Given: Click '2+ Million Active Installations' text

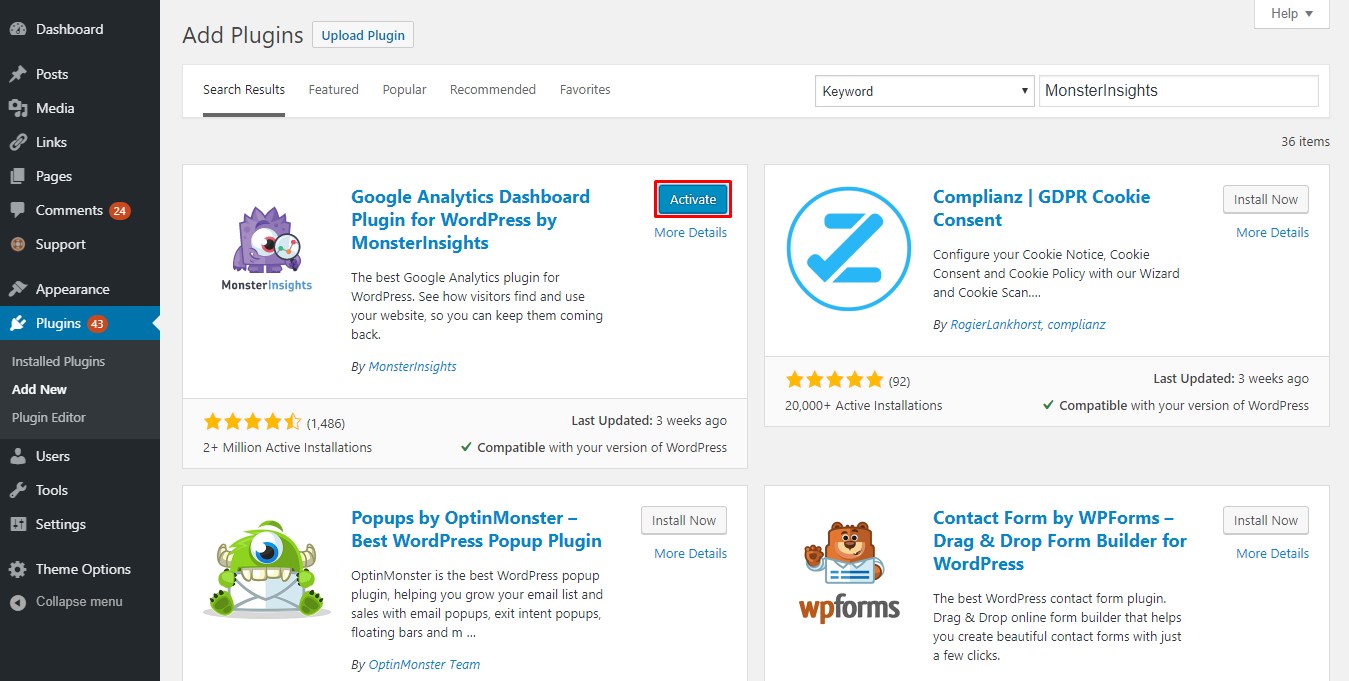Looking at the screenshot, I should pyautogui.click(x=287, y=447).
